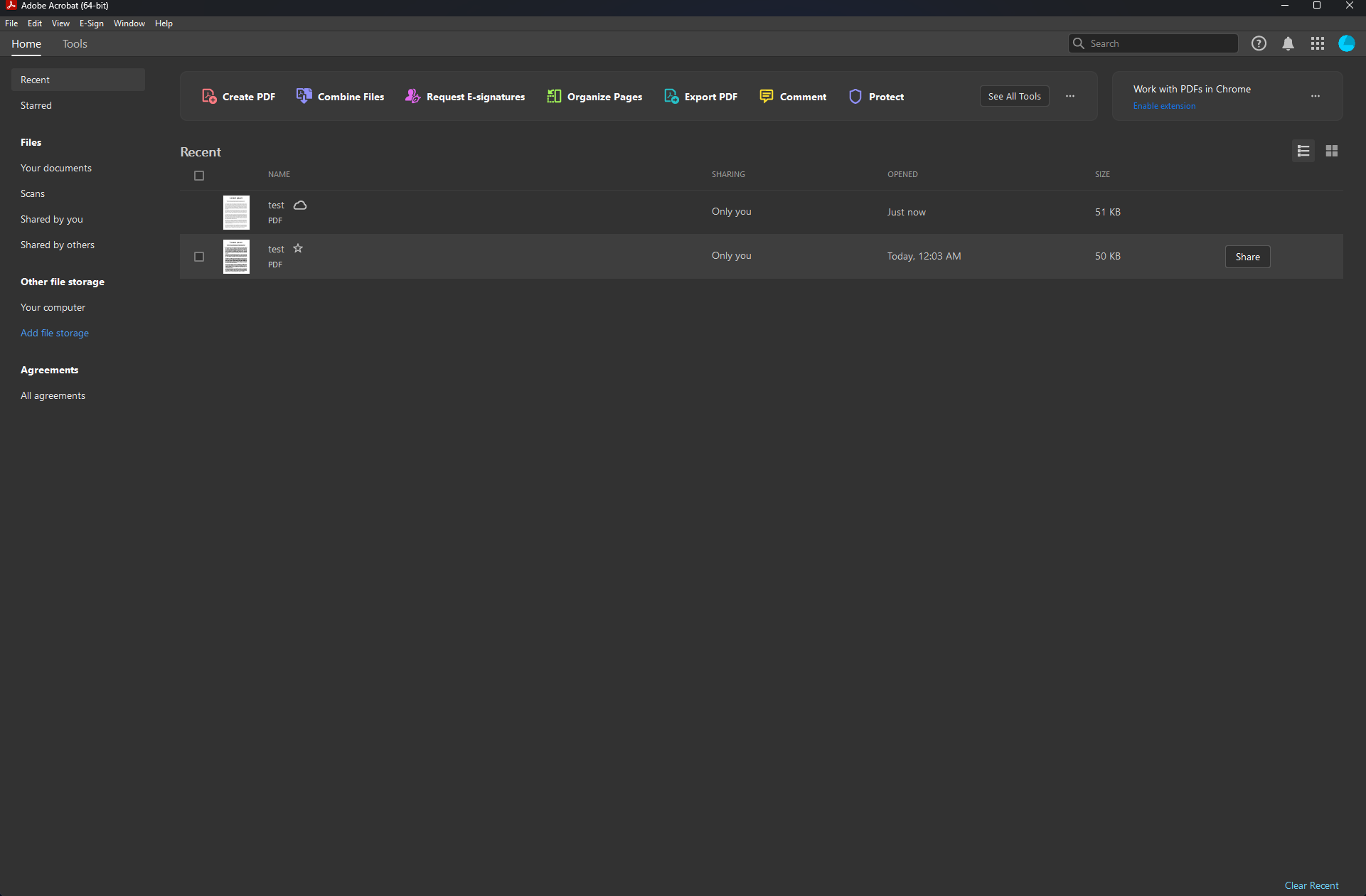The height and width of the screenshot is (896, 1366).
Task: Open the E-Sign menu
Action: point(91,23)
